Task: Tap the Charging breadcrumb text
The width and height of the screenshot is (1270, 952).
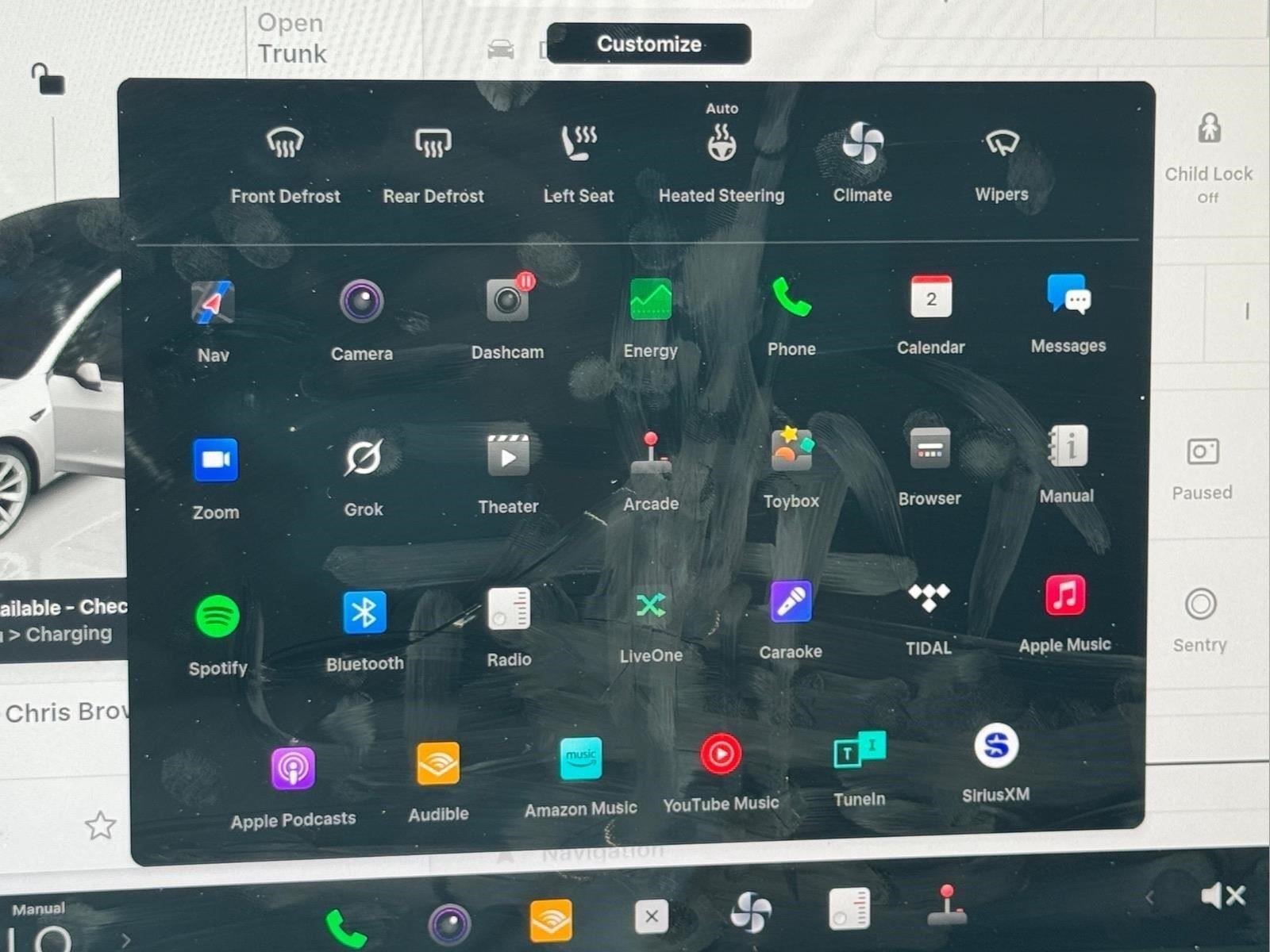Action: click(x=69, y=634)
